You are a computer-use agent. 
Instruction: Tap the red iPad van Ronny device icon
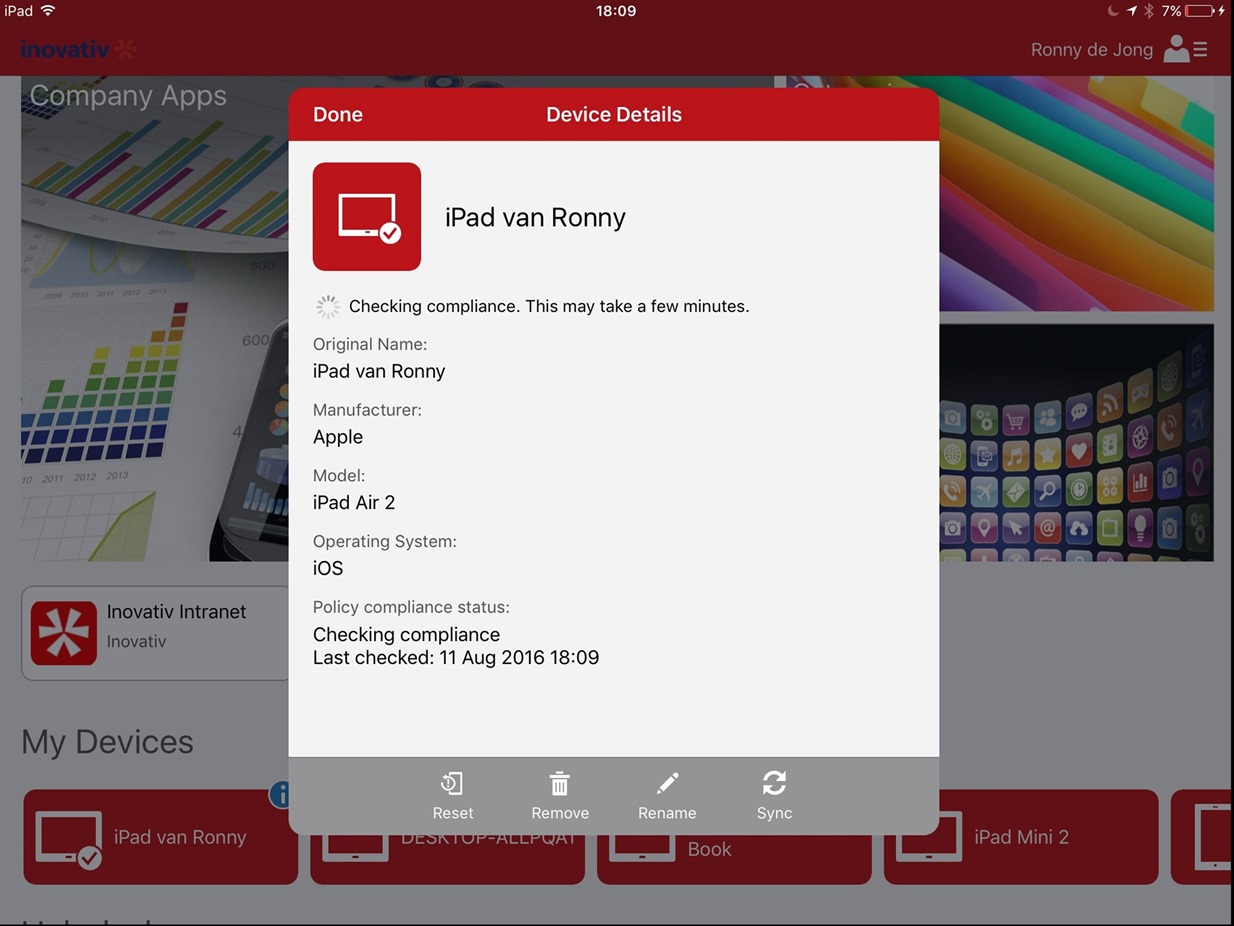367,217
